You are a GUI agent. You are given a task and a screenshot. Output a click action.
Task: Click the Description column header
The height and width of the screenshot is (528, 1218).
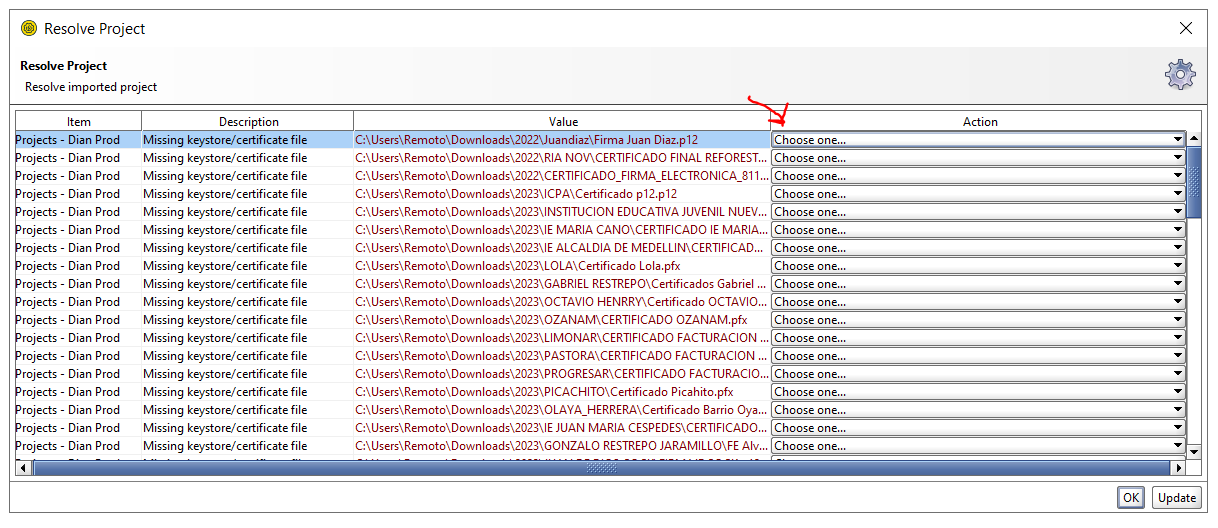pyautogui.click(x=248, y=122)
